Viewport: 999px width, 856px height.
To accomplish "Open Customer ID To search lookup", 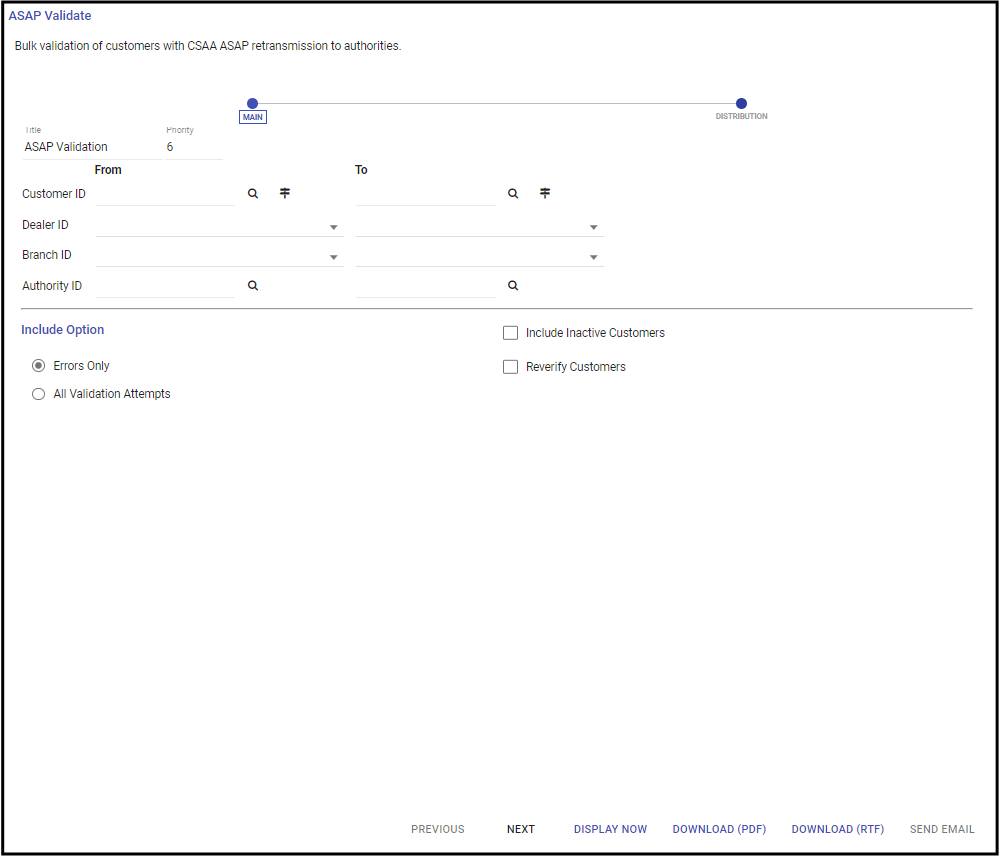I will coord(513,194).
